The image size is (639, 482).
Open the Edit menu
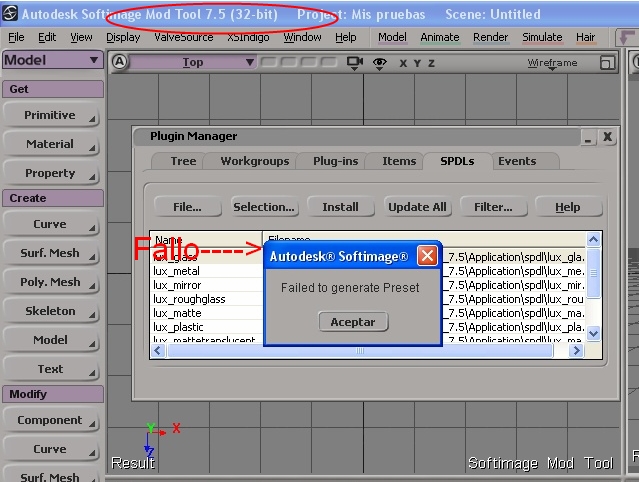(x=47, y=37)
